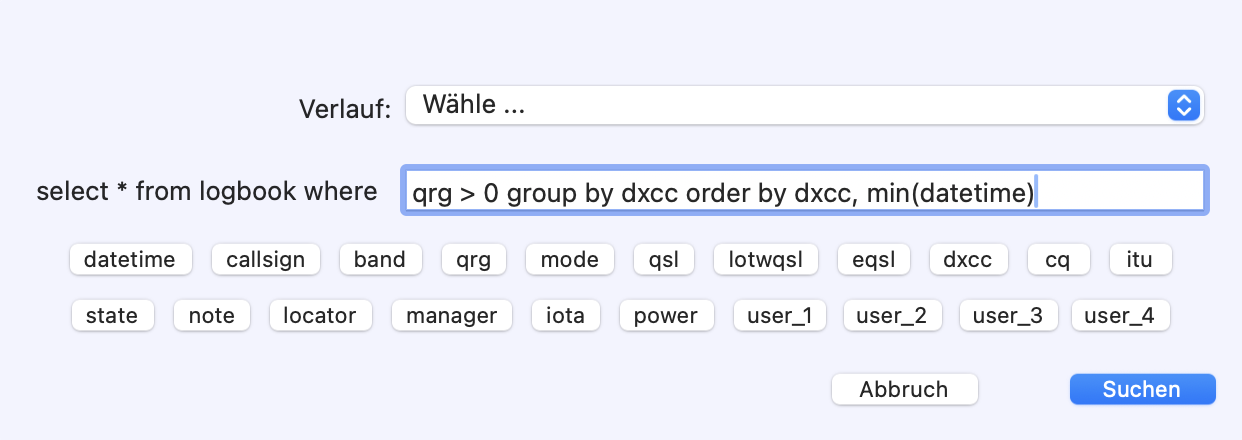The width and height of the screenshot is (1242, 440).
Task: Add the qrg field to query
Action: tap(474, 260)
